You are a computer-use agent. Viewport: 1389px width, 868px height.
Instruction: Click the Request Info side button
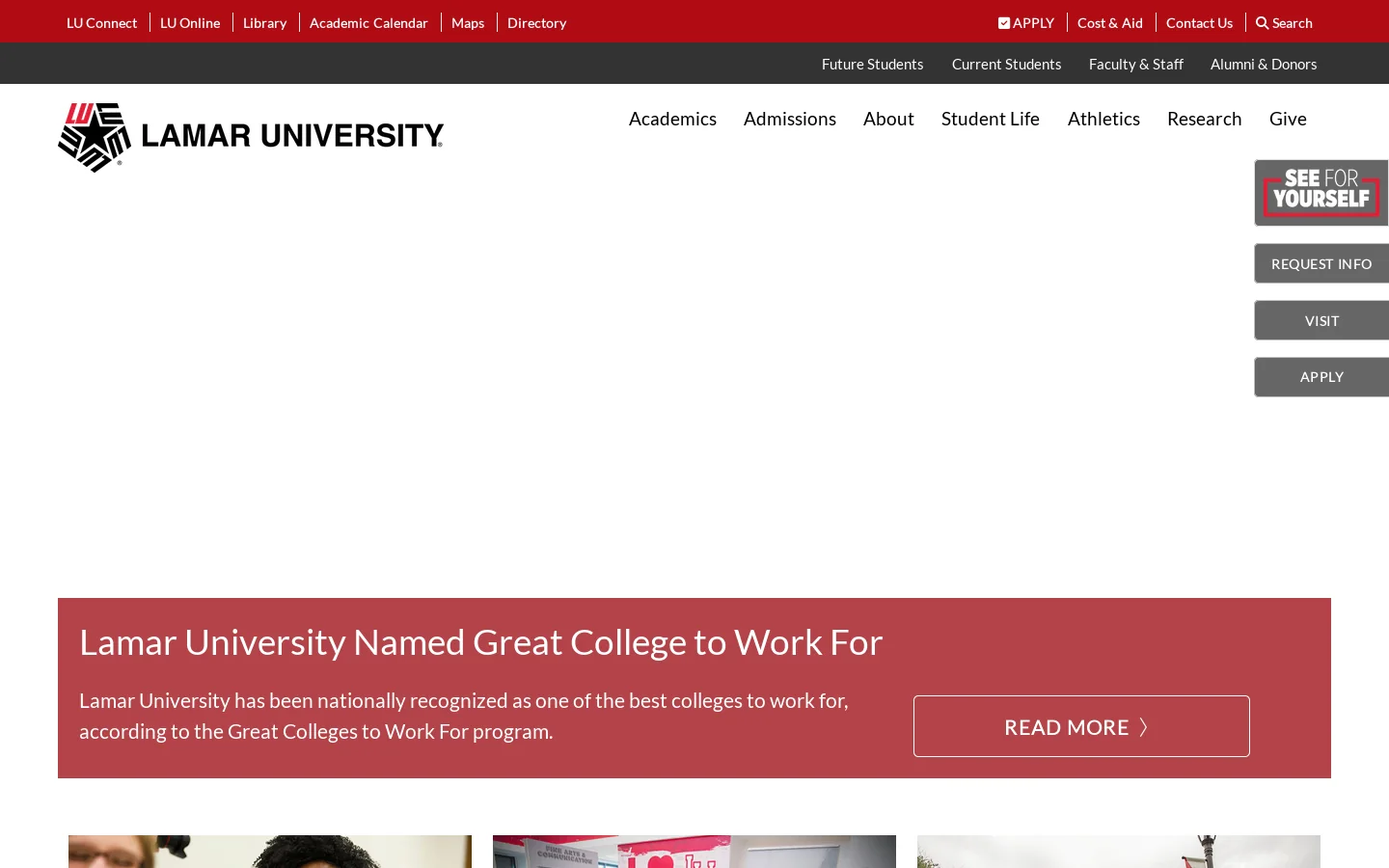point(1321,263)
